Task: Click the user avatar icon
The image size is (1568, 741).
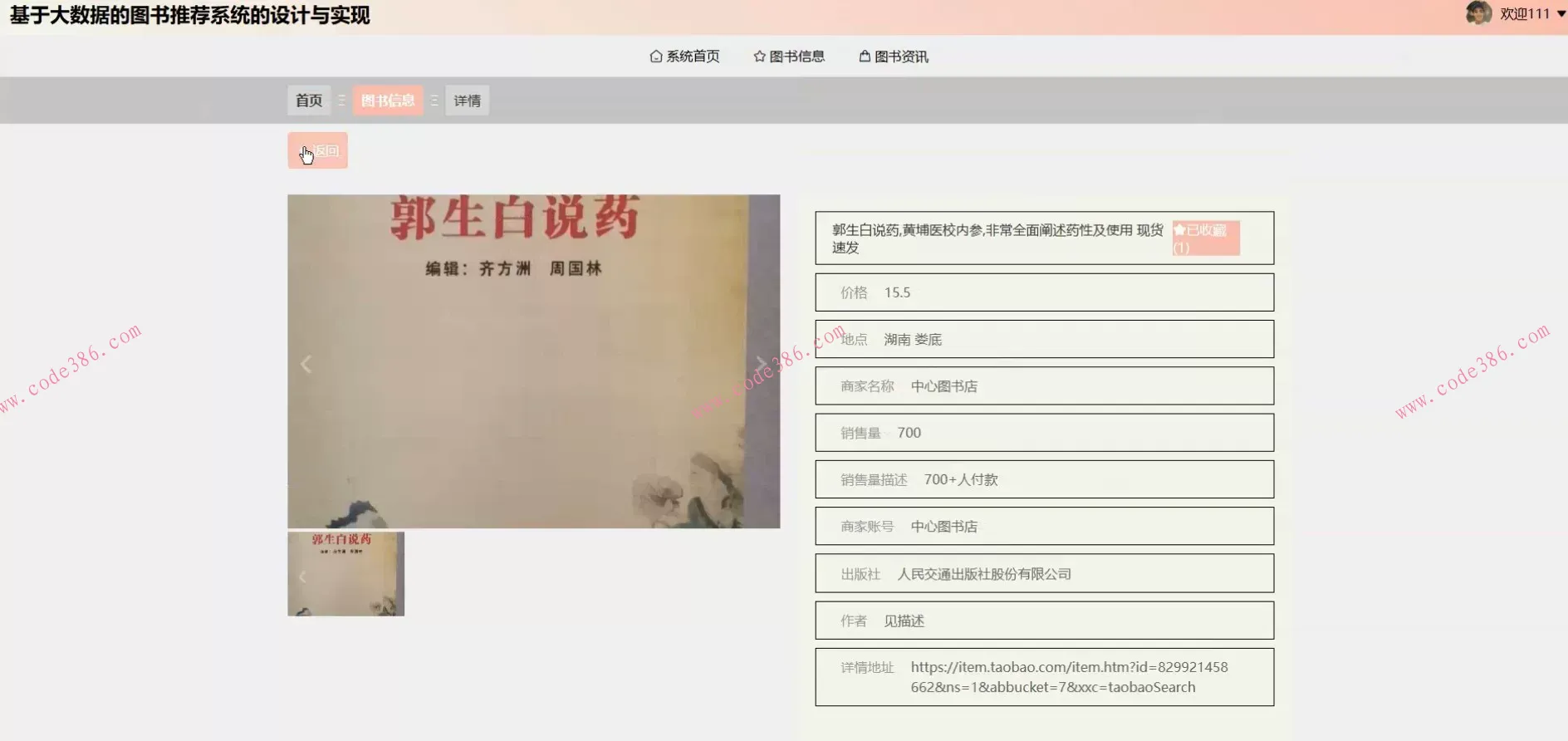Action: pos(1478,13)
